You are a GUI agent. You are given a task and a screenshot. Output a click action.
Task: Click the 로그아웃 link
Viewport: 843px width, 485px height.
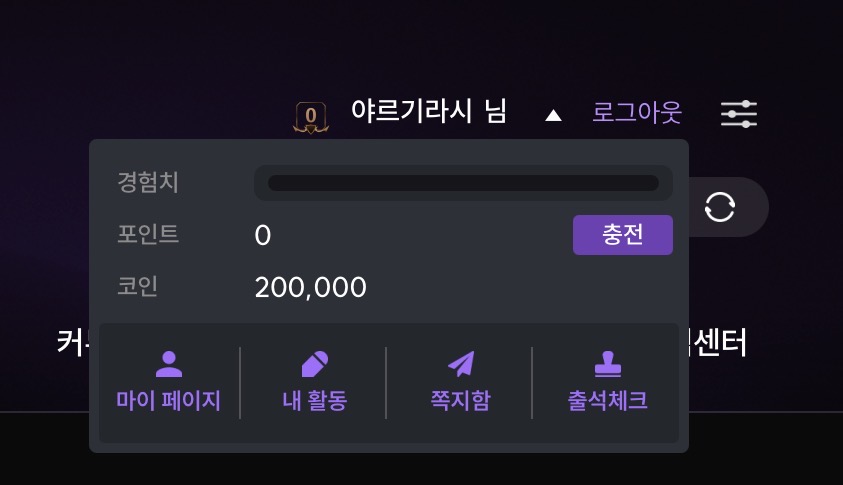pos(637,112)
